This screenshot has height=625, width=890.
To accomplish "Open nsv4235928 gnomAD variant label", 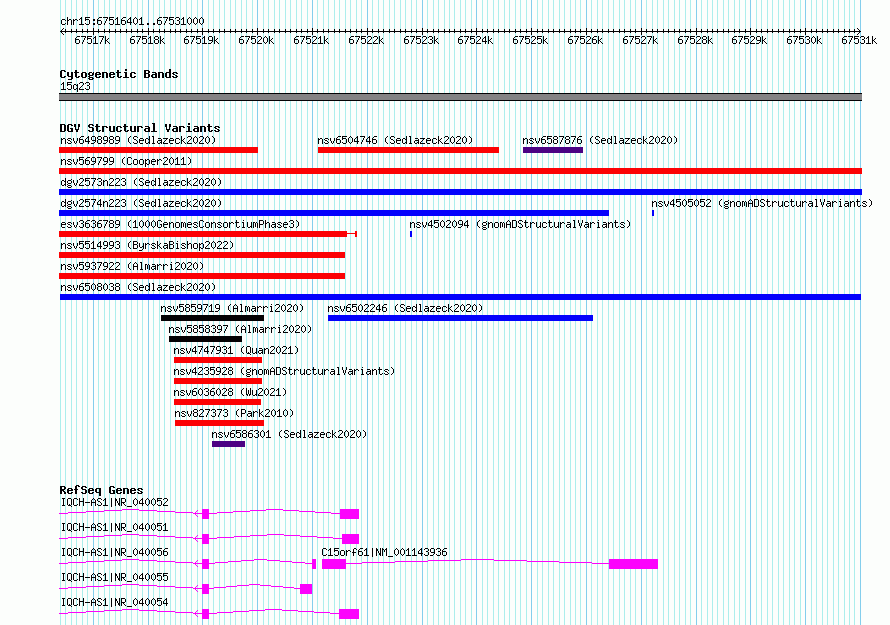I will tap(284, 371).
